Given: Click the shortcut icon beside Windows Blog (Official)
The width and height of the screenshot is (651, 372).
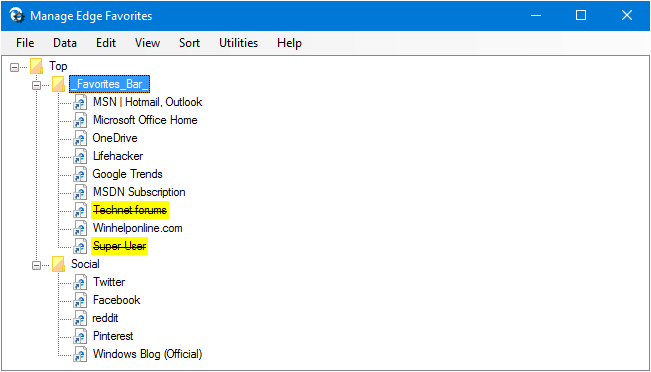Looking at the screenshot, I should tap(80, 354).
